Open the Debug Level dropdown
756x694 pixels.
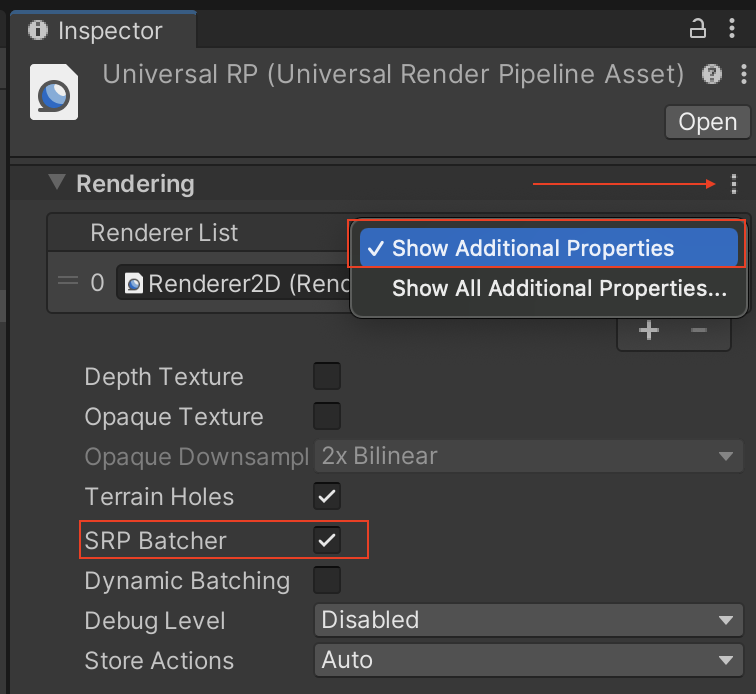coord(528,620)
